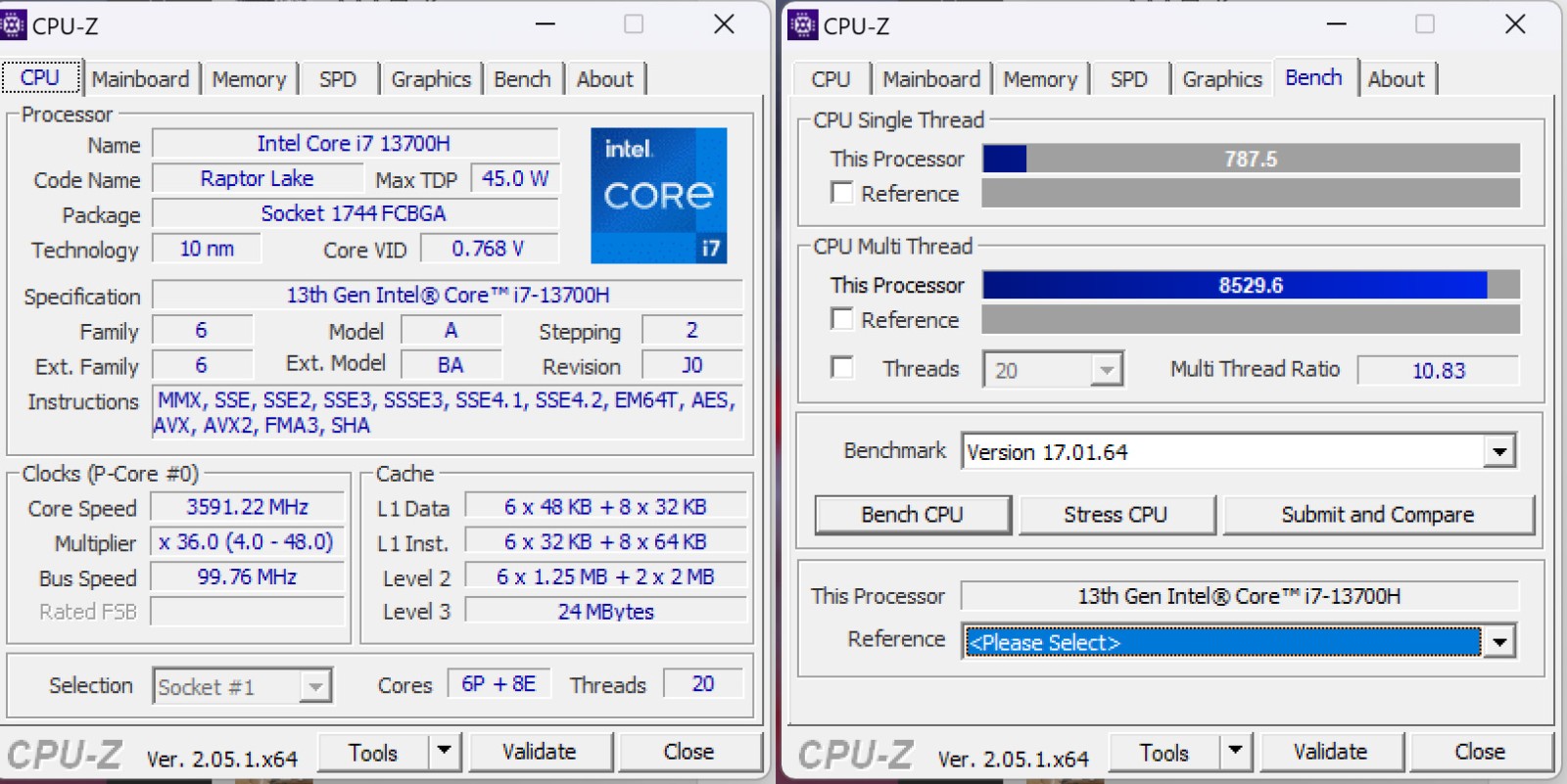
Task: Click CPU-Z app icon in left window title bar
Action: [13, 24]
